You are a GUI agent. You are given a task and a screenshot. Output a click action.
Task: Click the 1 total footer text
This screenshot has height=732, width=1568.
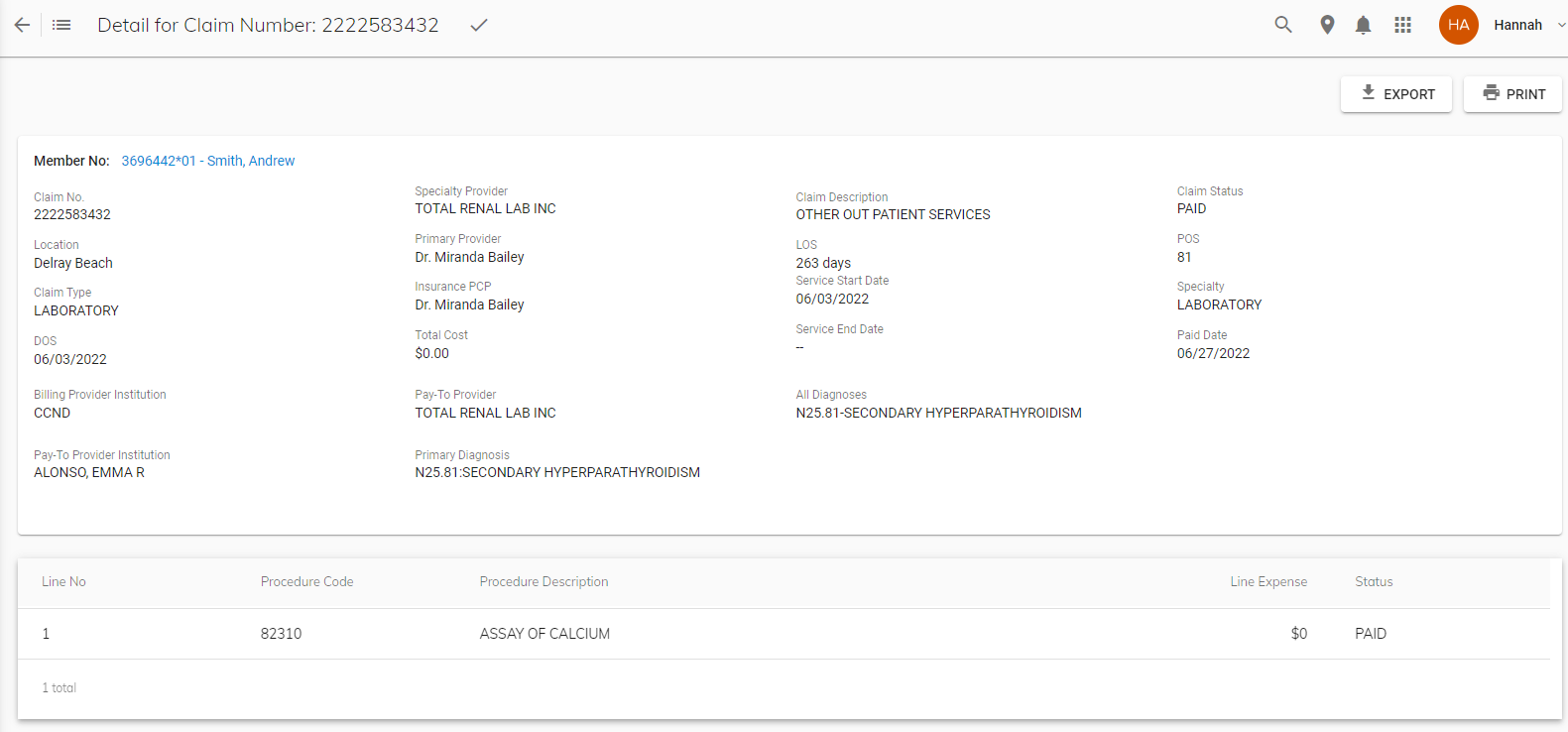click(59, 688)
